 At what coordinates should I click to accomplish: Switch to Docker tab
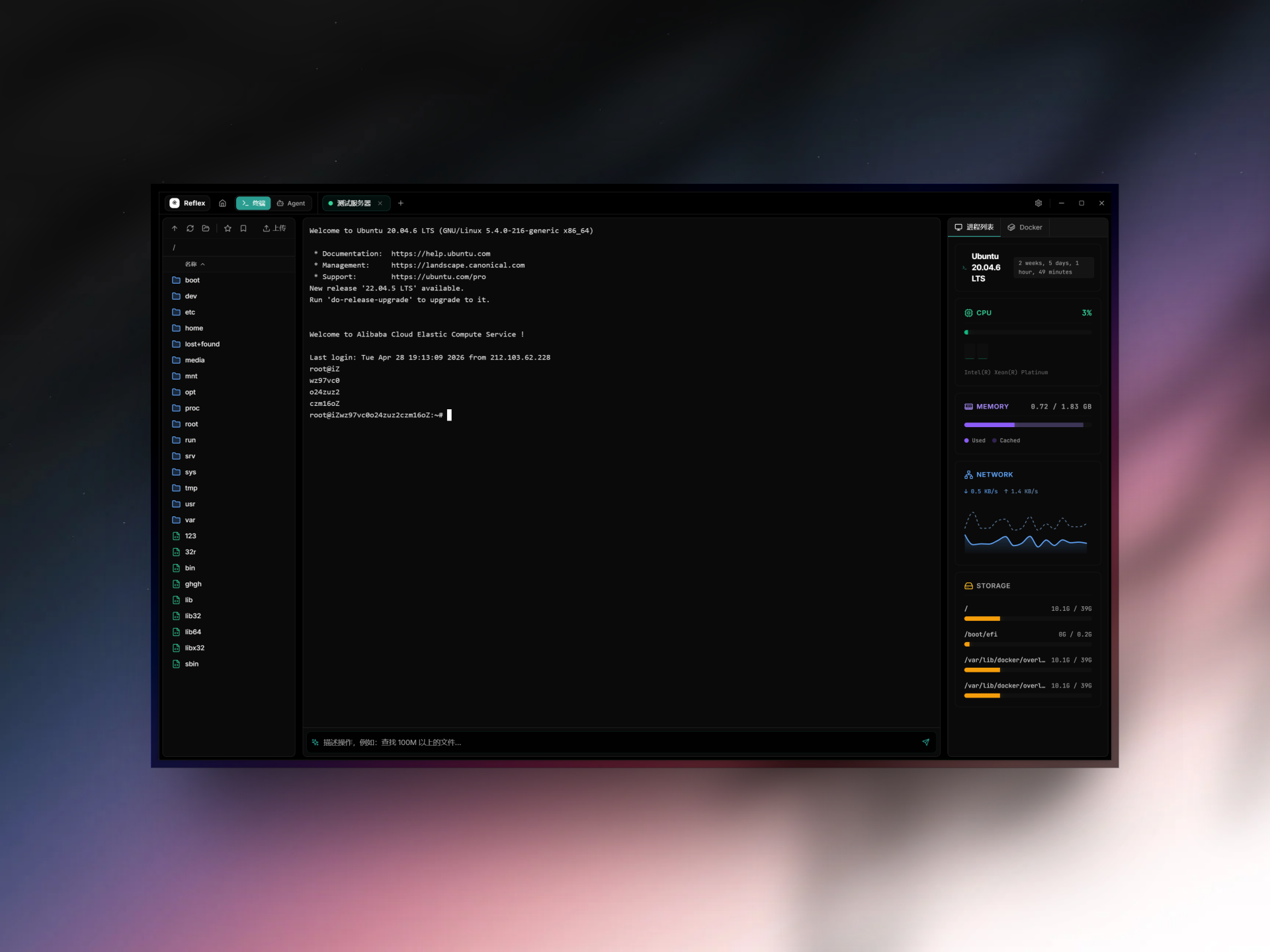[x=1025, y=227]
